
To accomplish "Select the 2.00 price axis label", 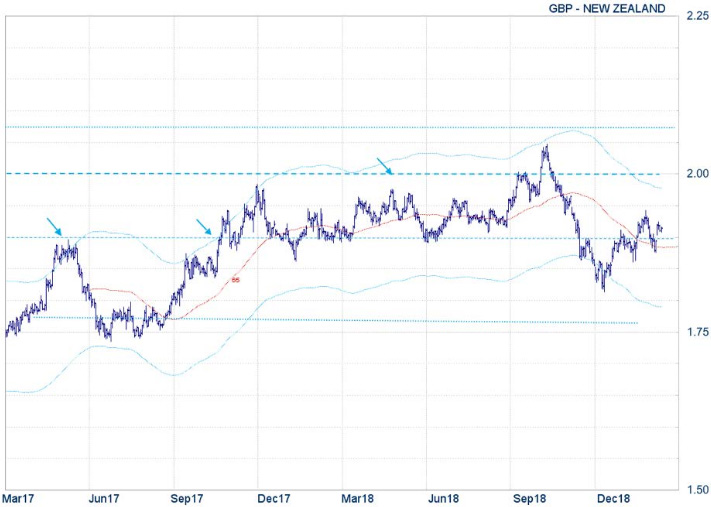I will pos(696,173).
